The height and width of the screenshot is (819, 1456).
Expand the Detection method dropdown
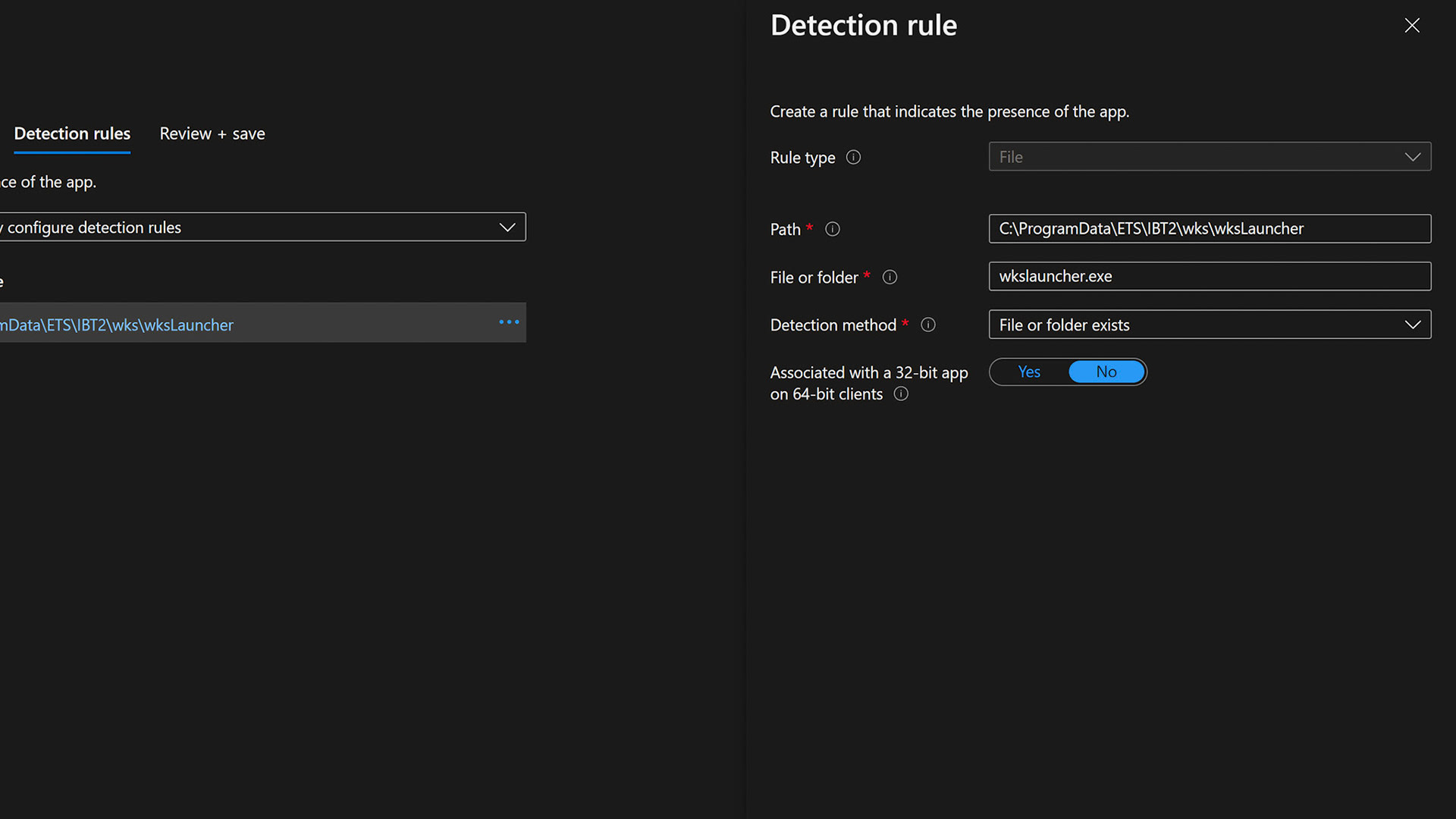pos(1209,325)
